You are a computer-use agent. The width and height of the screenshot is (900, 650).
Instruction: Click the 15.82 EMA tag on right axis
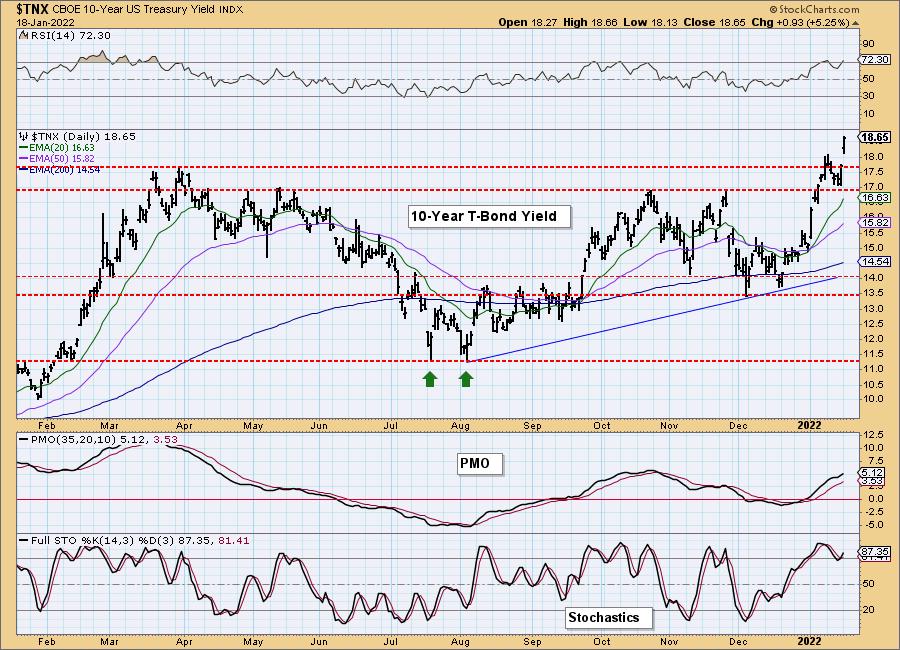(x=875, y=223)
